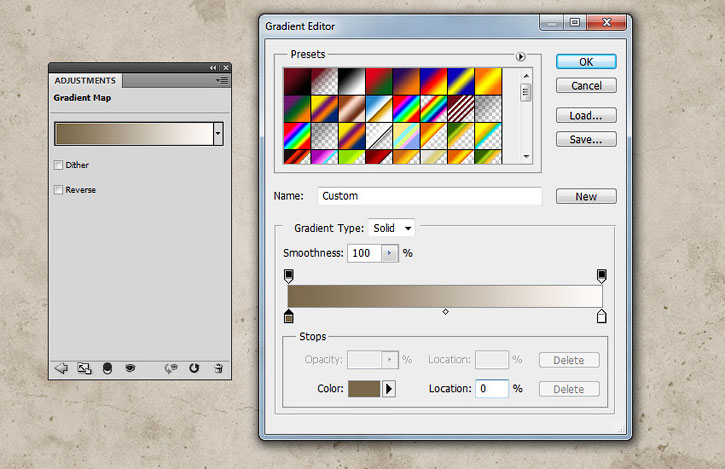This screenshot has height=469, width=725.
Task: Toggle layer visibility eye icon in Adjustments panel
Action: click(x=130, y=368)
